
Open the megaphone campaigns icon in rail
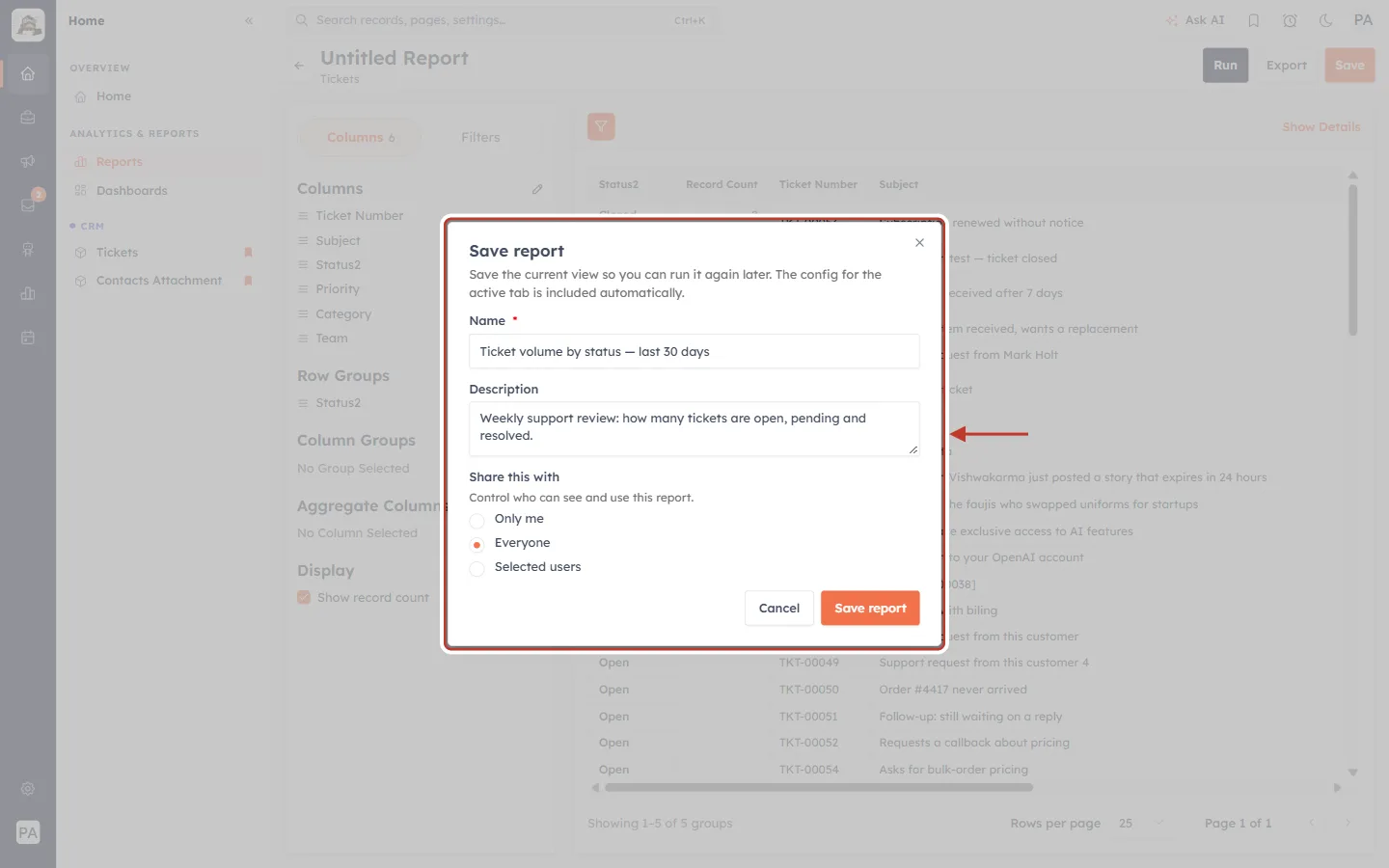click(28, 161)
